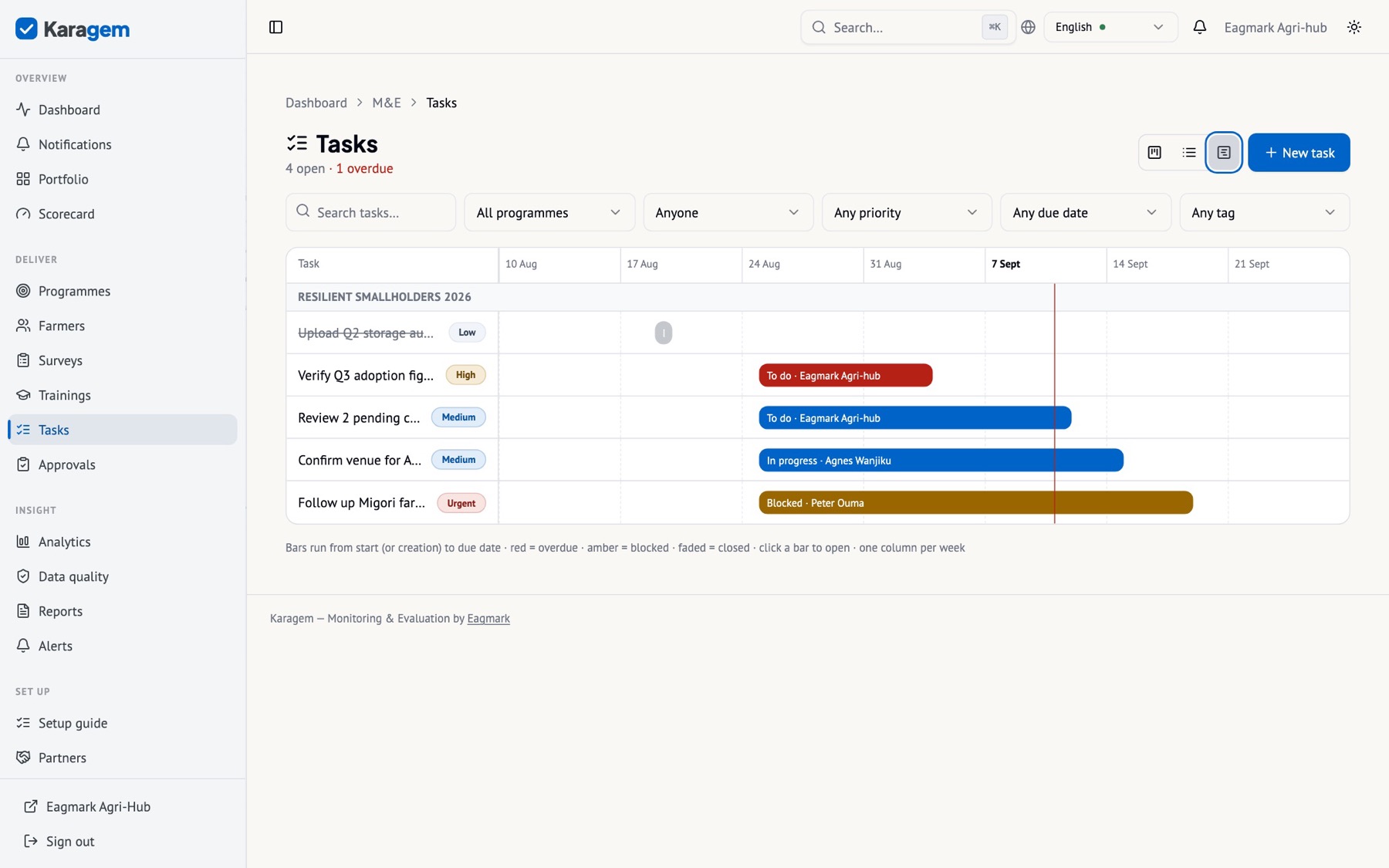
Task: Go to the Dashboard breadcrumb link
Action: coord(316,103)
